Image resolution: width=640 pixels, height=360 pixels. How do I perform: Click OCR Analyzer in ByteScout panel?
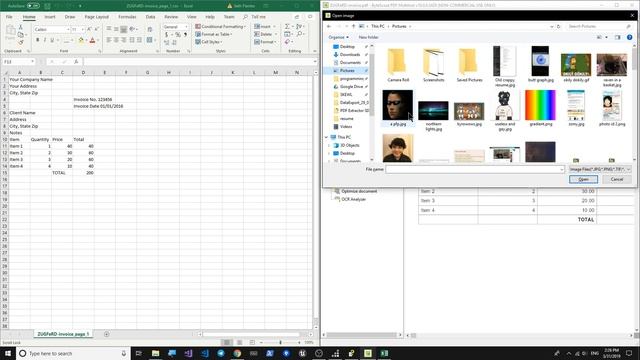coord(353,199)
